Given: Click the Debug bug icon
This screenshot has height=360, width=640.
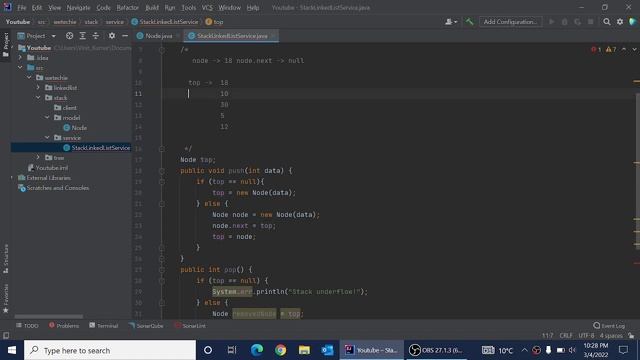Looking at the screenshot, I should pos(564,22).
